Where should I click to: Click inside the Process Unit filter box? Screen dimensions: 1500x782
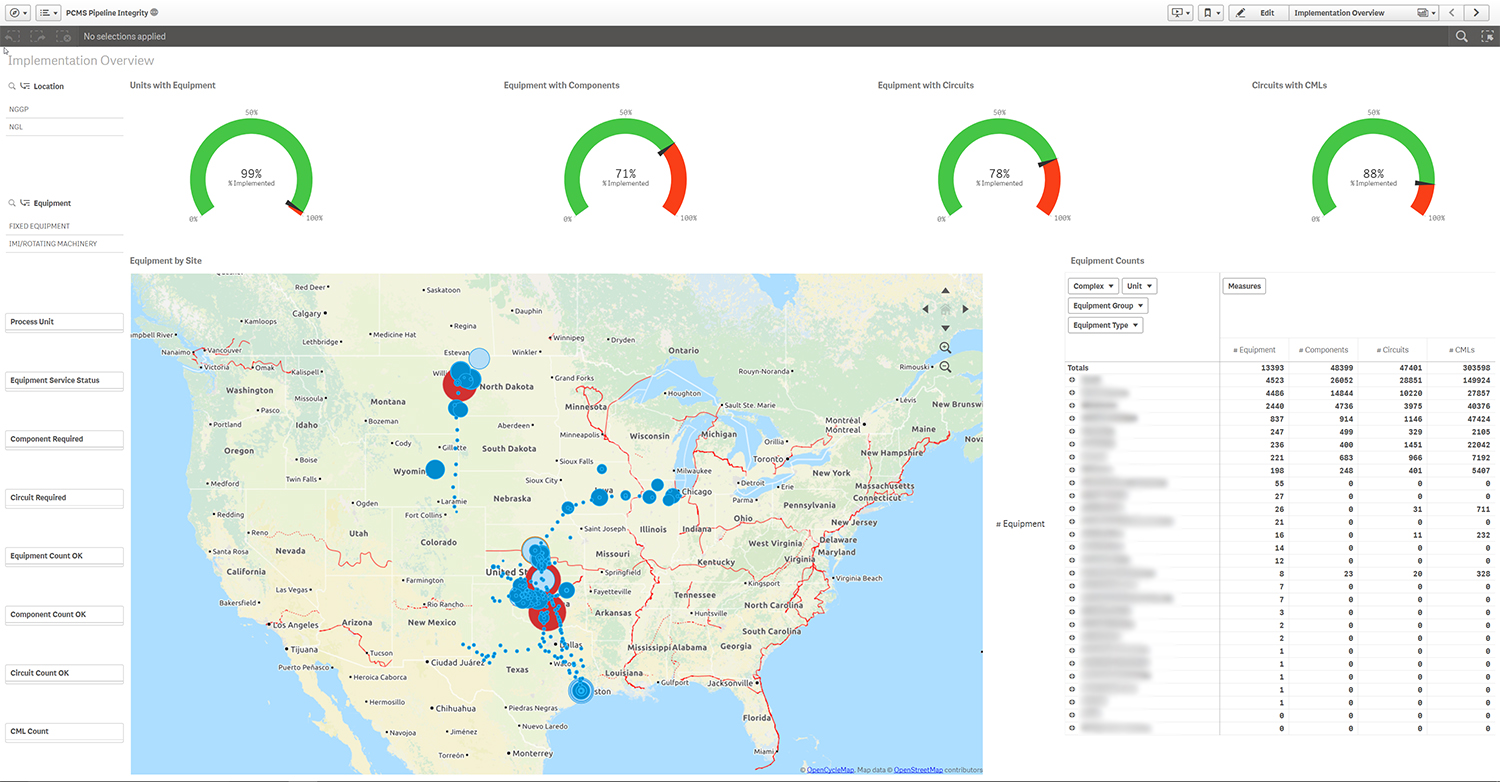click(64, 321)
